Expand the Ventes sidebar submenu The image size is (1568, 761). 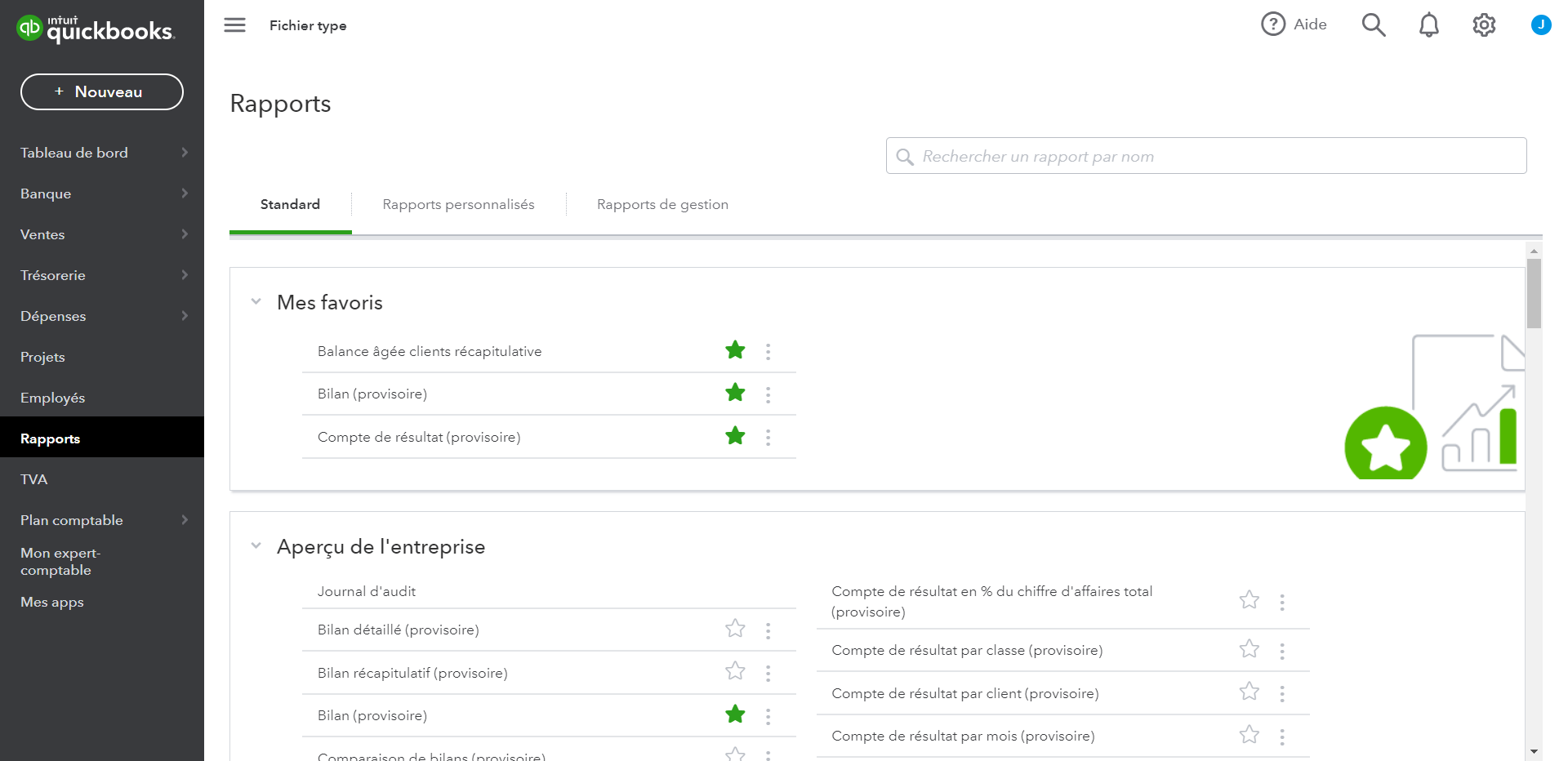185,234
